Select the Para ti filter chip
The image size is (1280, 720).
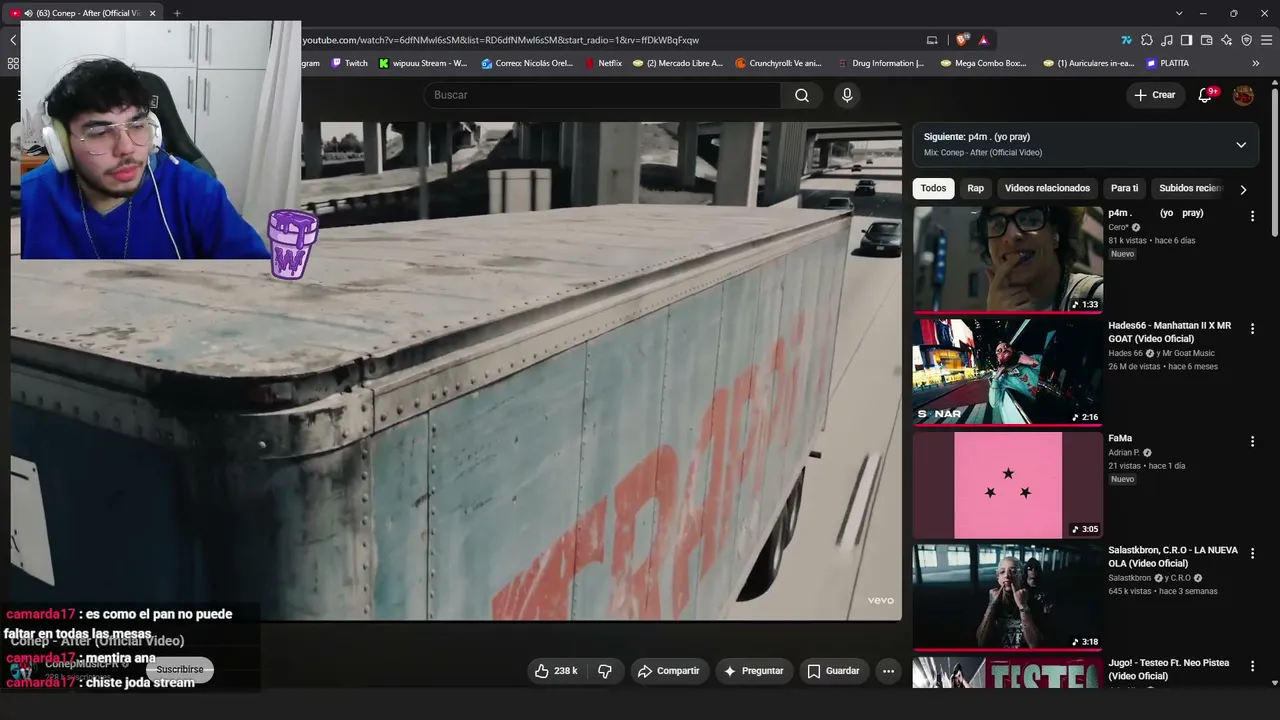click(1124, 188)
